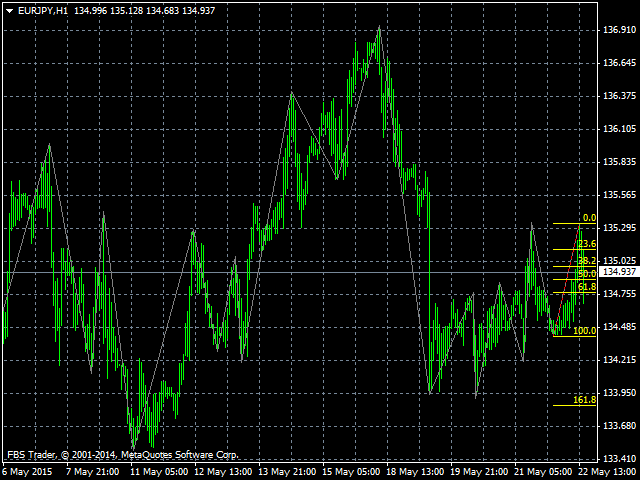640x480 pixels.
Task: Click the Fibonacci 61.8 level label
Action: (x=587, y=287)
